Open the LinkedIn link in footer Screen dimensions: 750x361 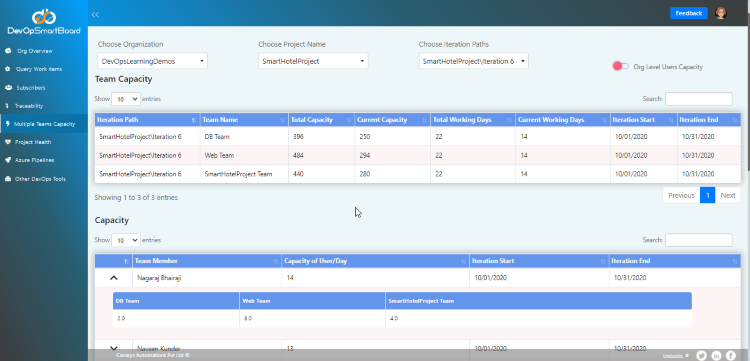(x=716, y=355)
